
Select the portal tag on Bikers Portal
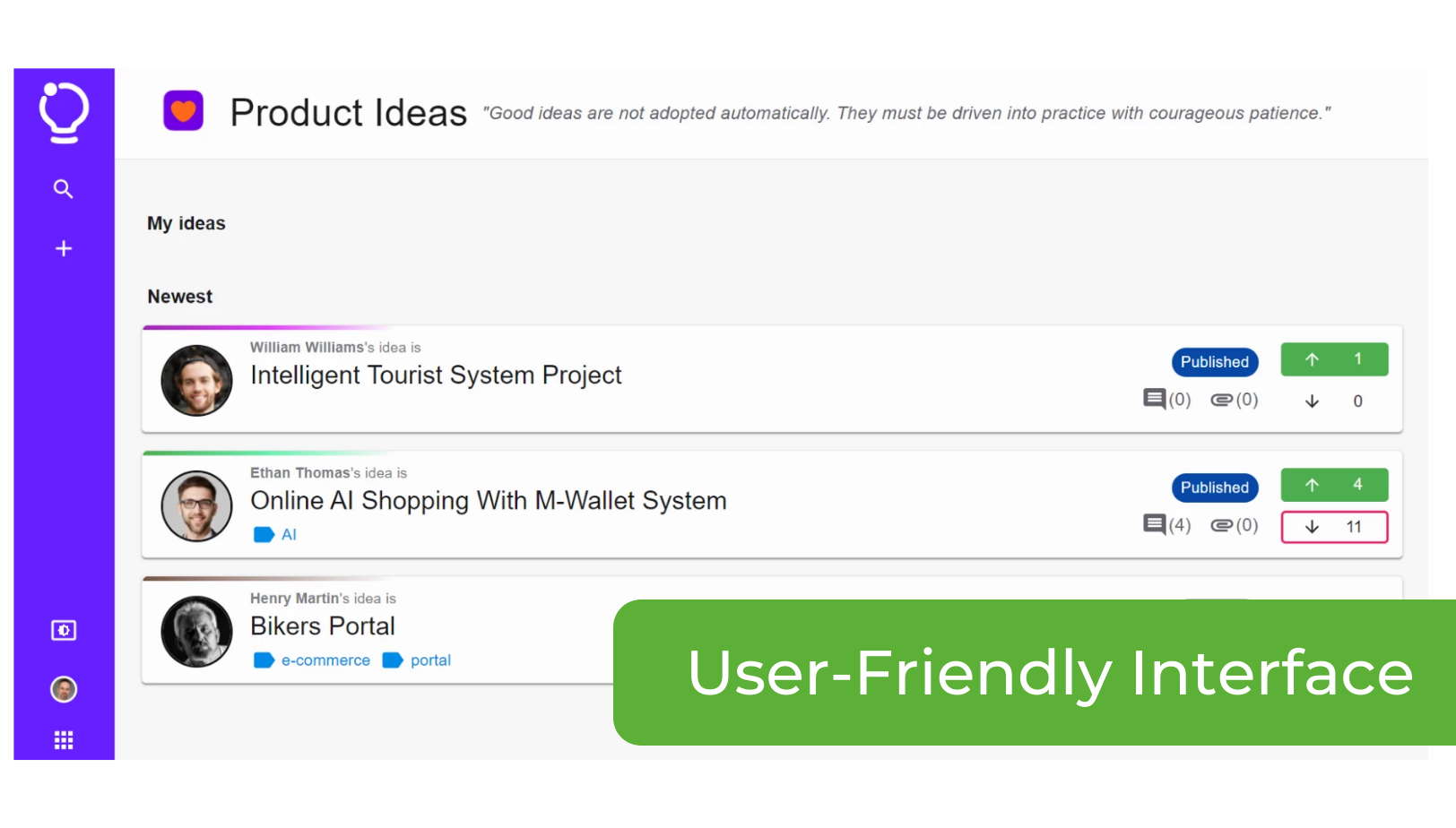coord(429,660)
